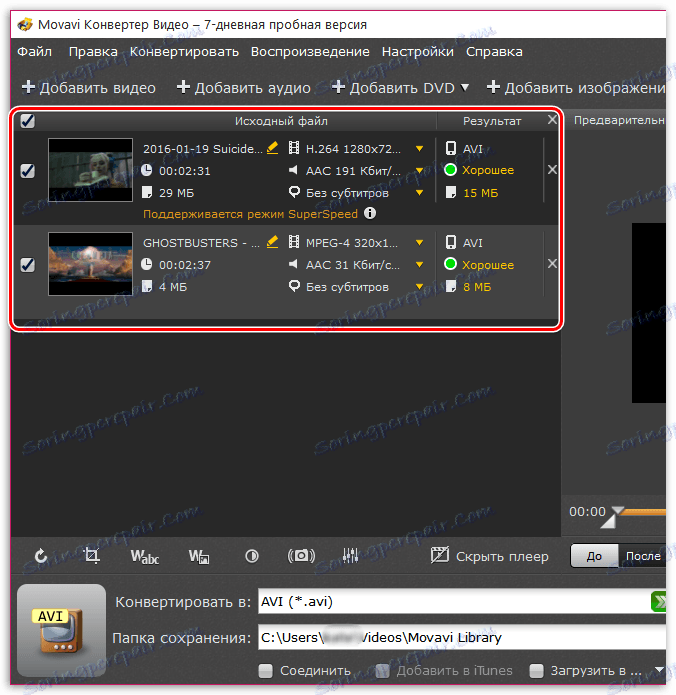Image resolution: width=676 pixels, height=695 pixels.
Task: Click the 8 МБ output size value
Action: click(x=477, y=287)
